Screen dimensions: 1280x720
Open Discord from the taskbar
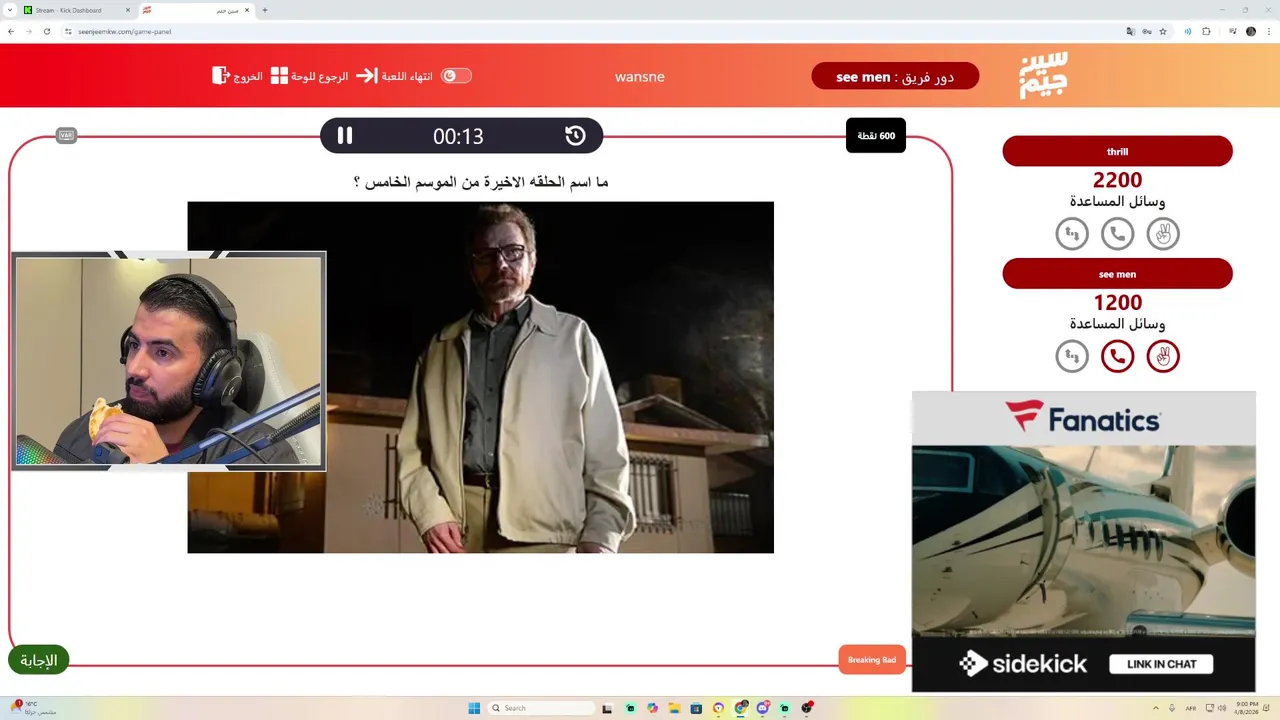tap(763, 708)
